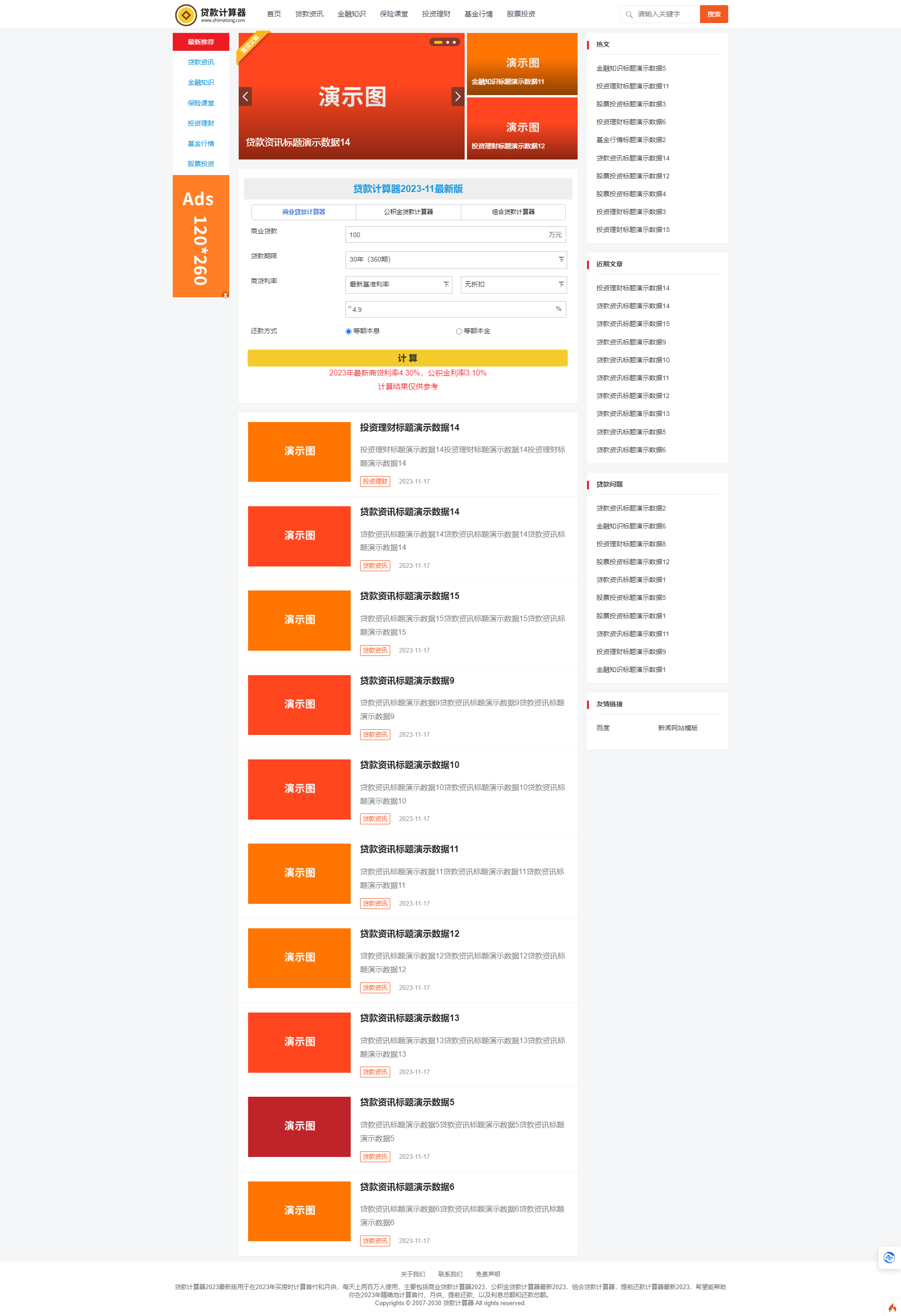Close the Ads 120*260 banner
This screenshot has height=1316, width=901.
(x=225, y=295)
